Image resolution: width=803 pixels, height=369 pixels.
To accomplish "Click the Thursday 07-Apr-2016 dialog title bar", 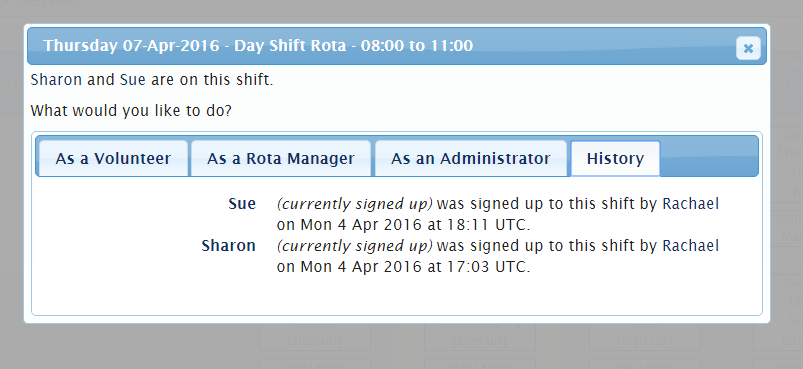I will click(397, 46).
